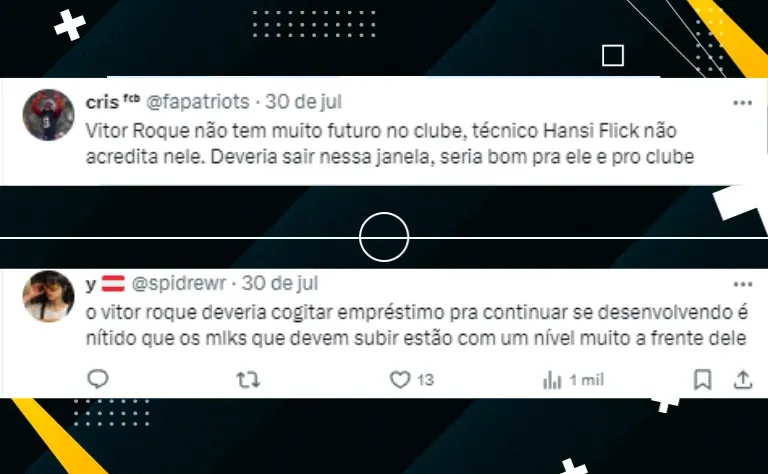This screenshot has width=768, height=474.
Task: Open more options on cris's tweet
Action: pyautogui.click(x=743, y=103)
